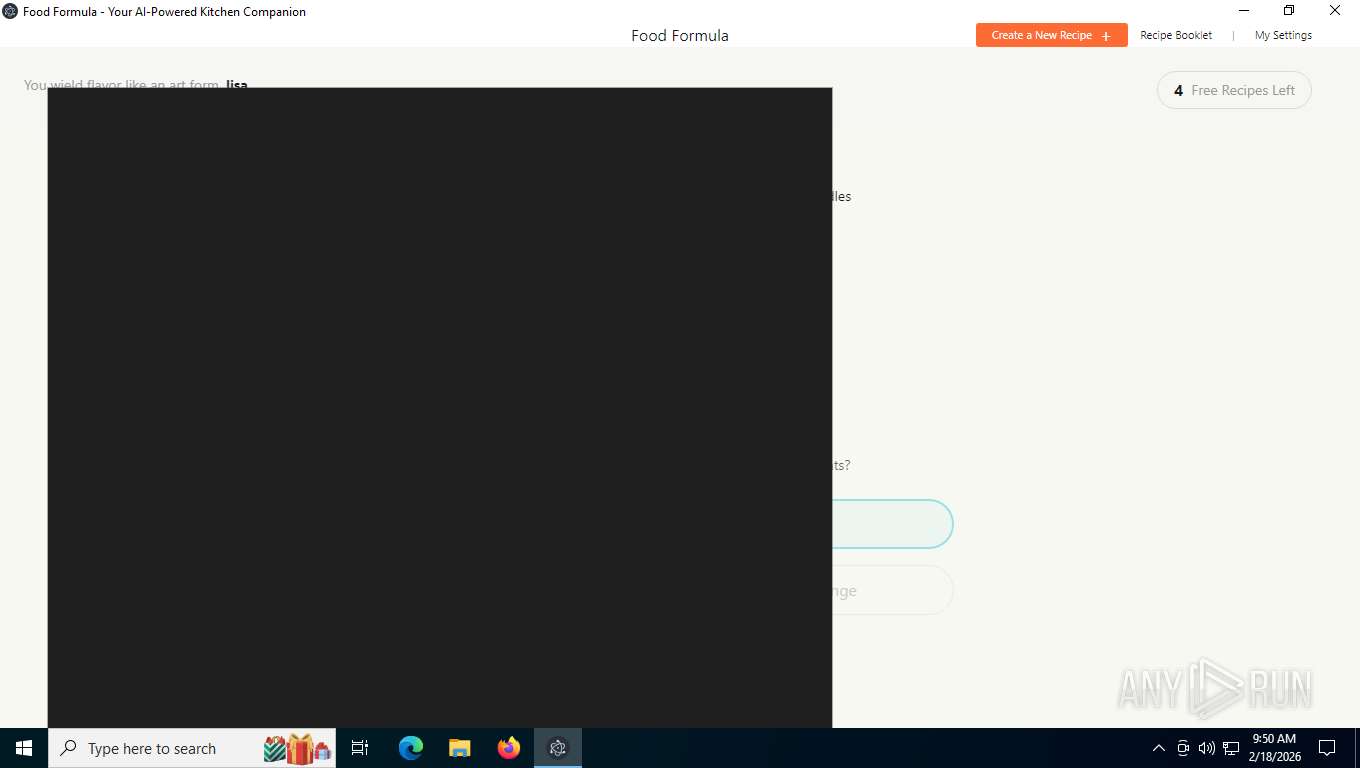
Task: Click the Food Formula header title
Action: (680, 35)
